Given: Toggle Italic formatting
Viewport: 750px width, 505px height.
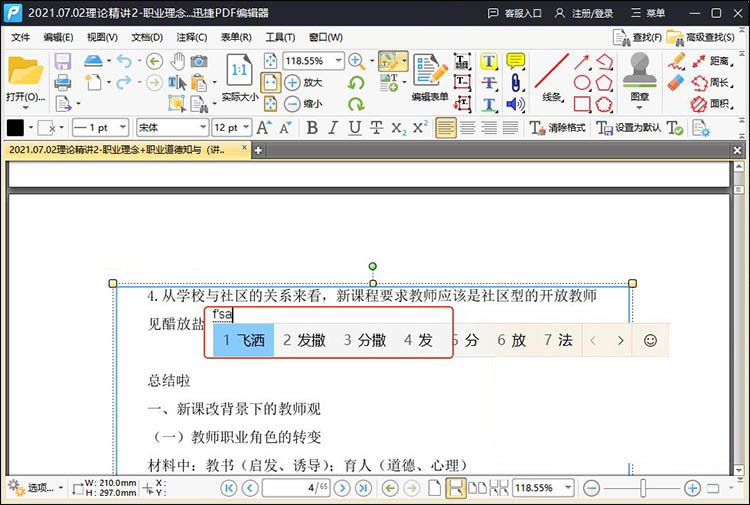Looking at the screenshot, I should 333,128.
